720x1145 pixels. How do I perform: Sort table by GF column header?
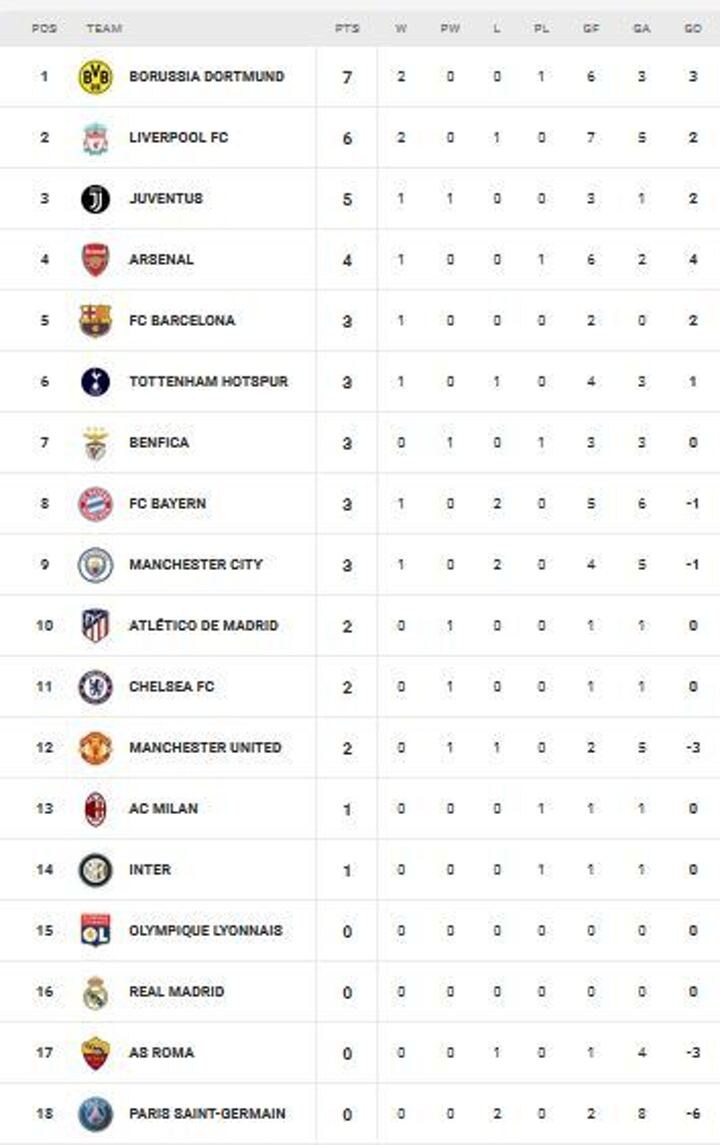pyautogui.click(x=591, y=29)
